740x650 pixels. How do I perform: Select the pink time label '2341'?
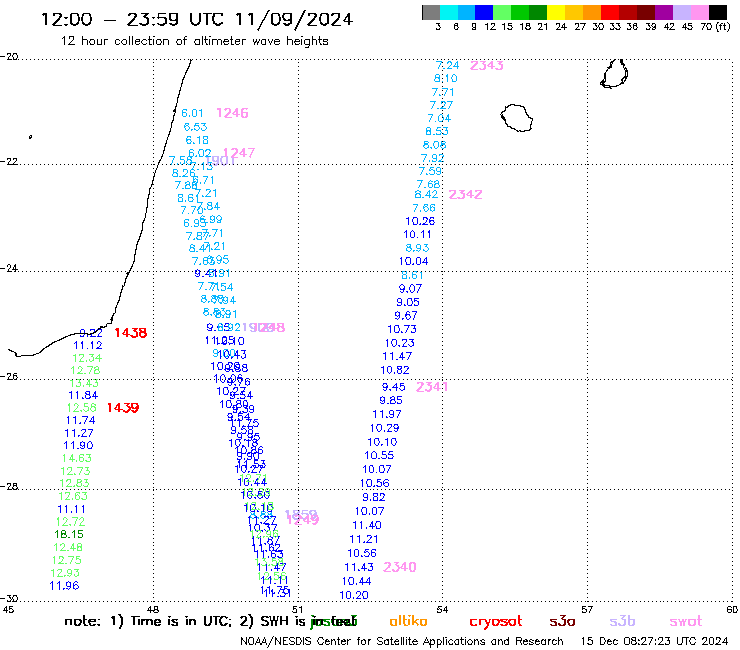point(432,387)
